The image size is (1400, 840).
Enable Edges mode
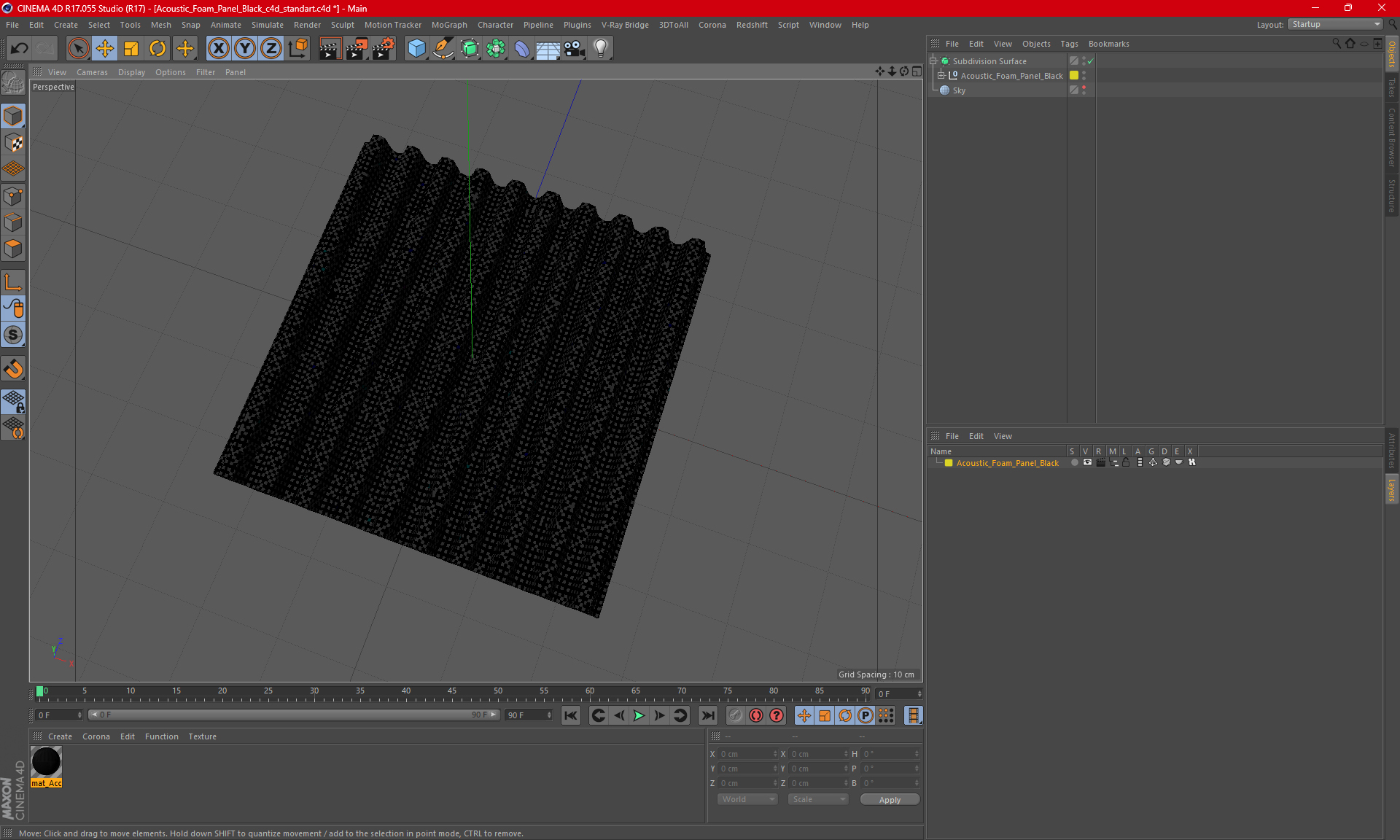13,222
